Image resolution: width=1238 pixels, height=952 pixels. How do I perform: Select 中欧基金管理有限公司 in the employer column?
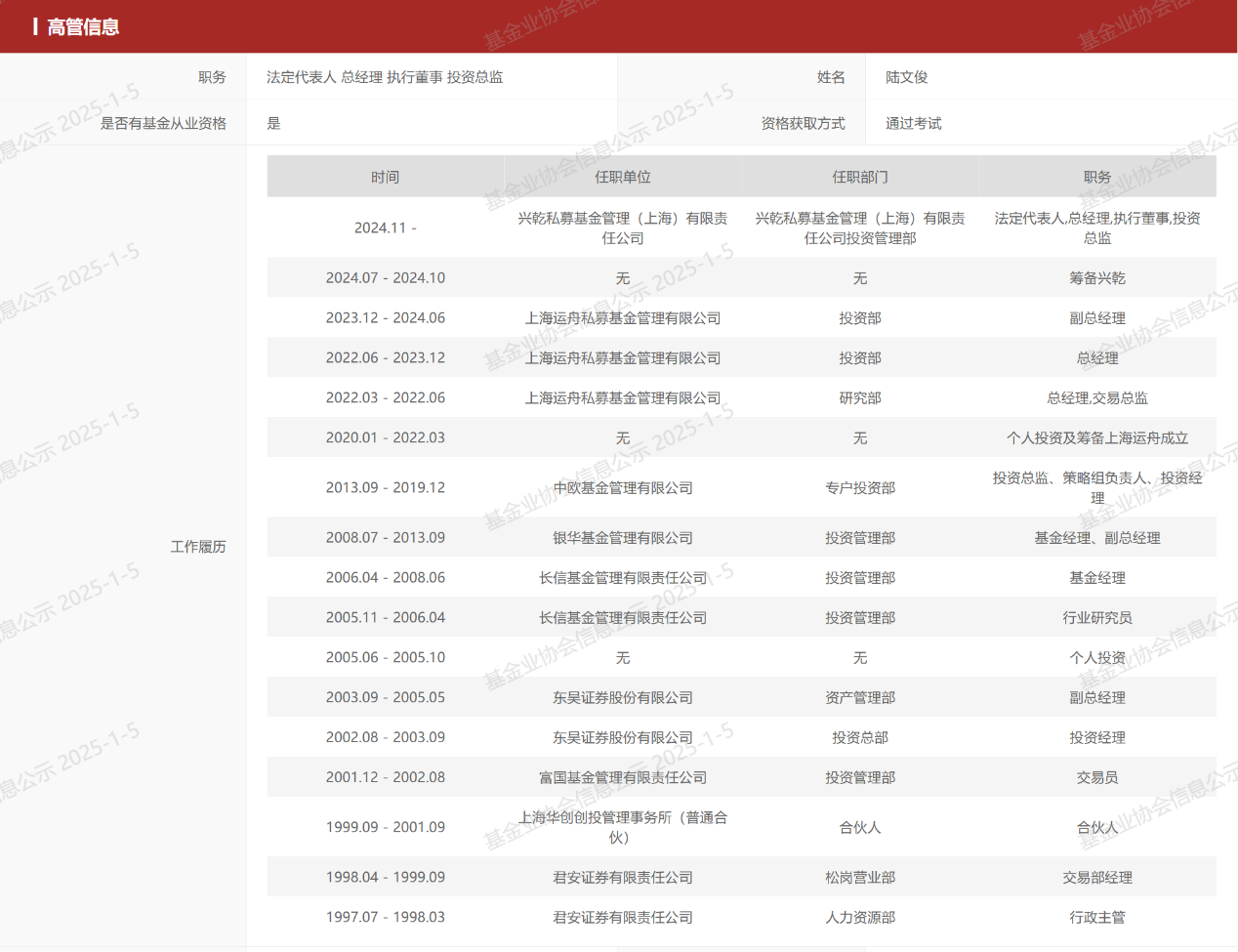pos(622,488)
